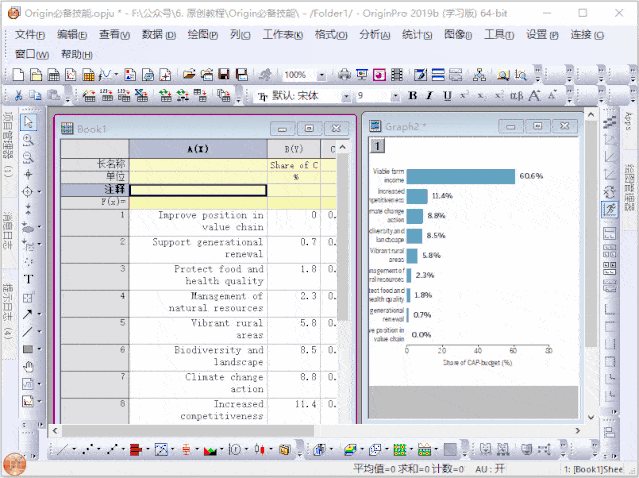Image resolution: width=639 pixels, height=478 pixels.
Task: Click the printer icon
Action: click(344, 75)
